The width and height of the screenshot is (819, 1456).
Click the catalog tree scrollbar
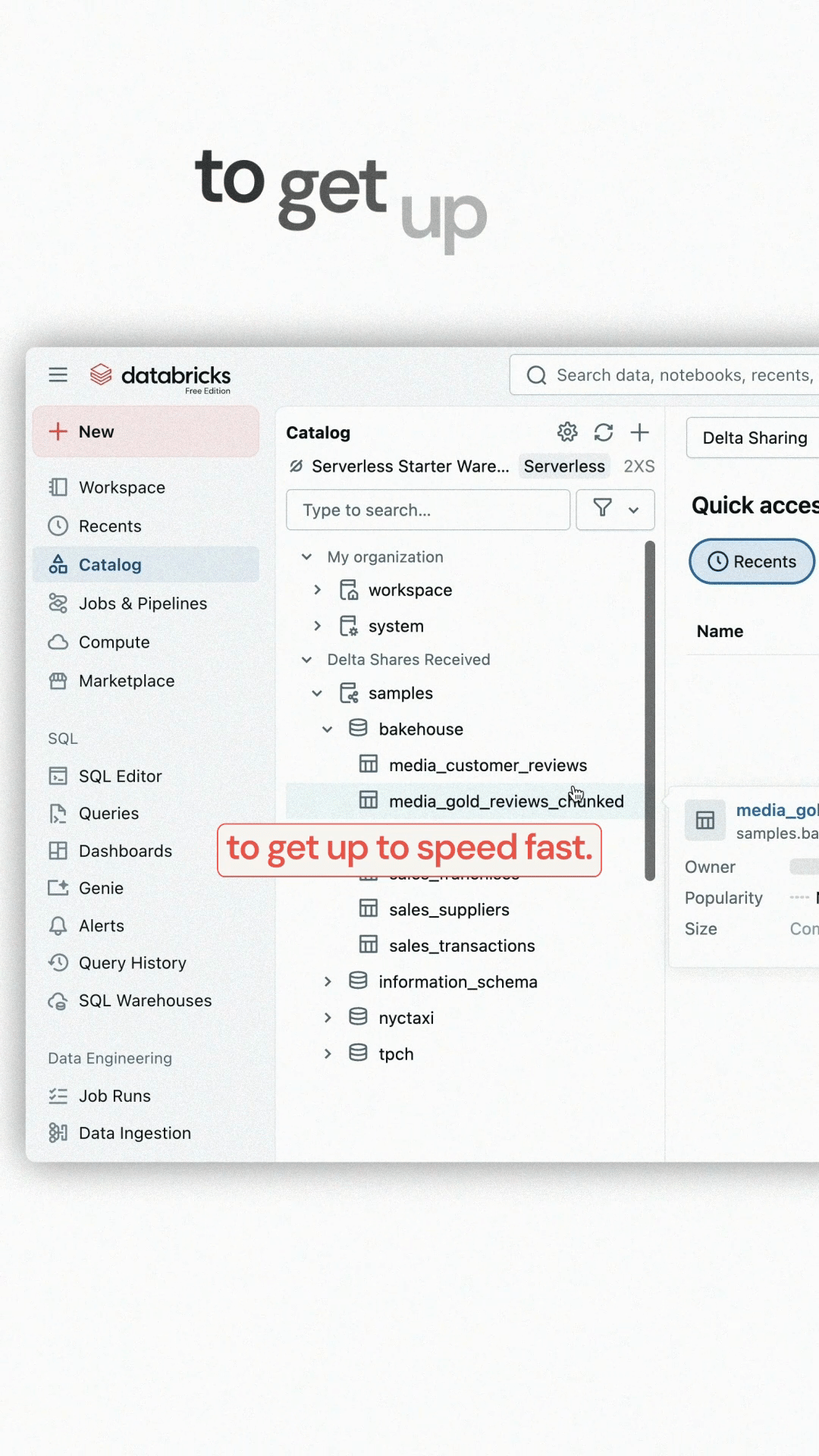click(x=650, y=710)
